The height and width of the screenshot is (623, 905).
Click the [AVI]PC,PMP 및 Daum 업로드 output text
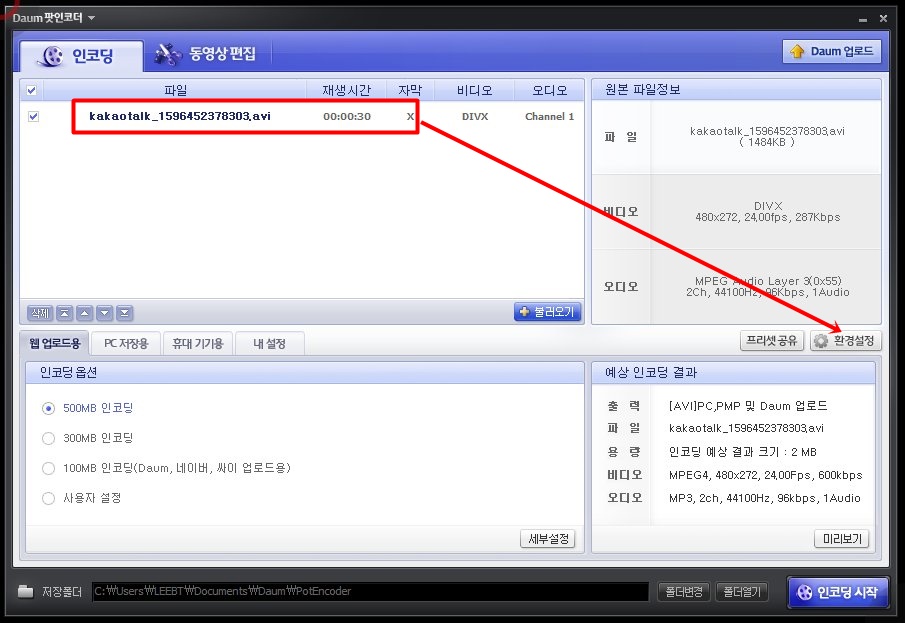coord(748,406)
